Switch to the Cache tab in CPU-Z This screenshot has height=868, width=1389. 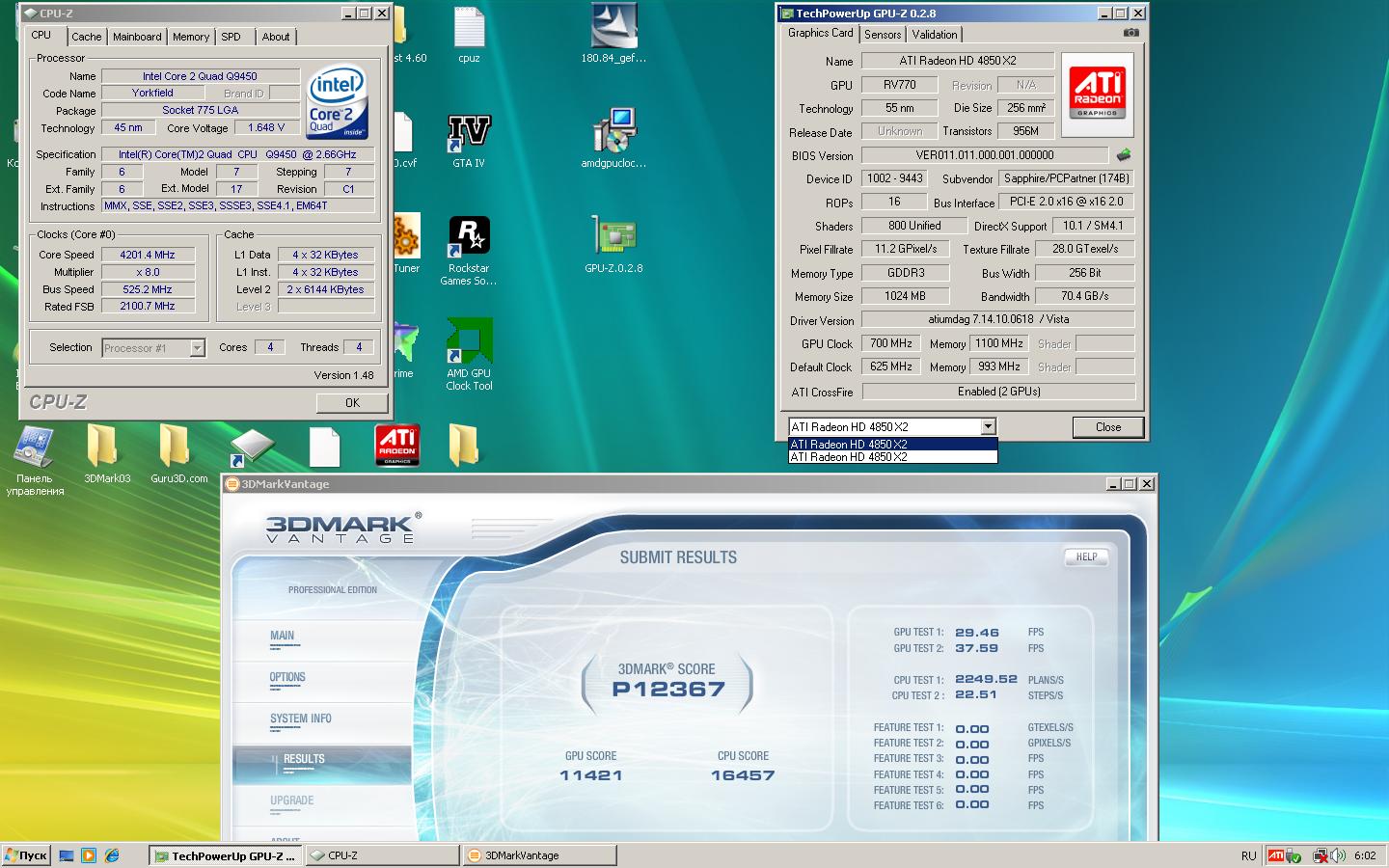pos(86,37)
